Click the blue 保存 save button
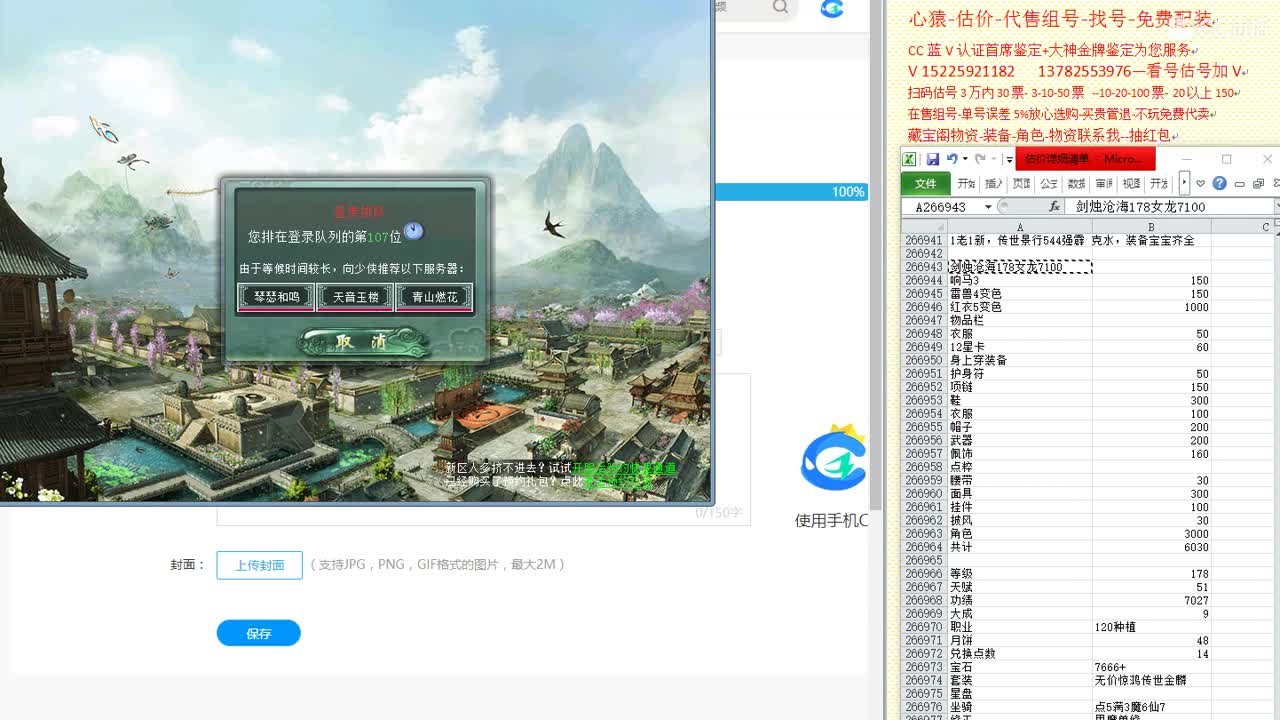This screenshot has width=1280, height=720. [x=259, y=633]
